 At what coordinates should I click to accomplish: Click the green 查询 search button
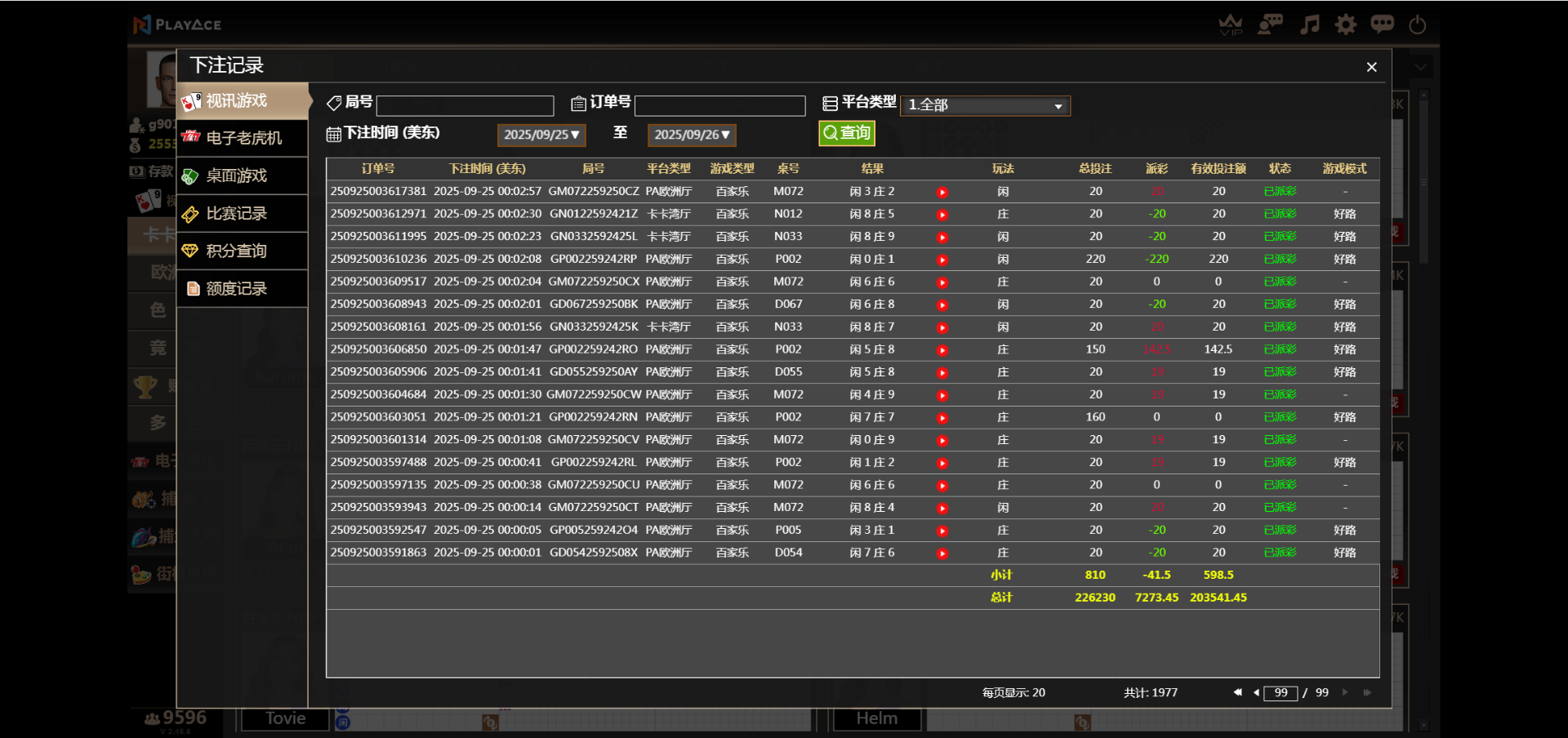[x=846, y=133]
